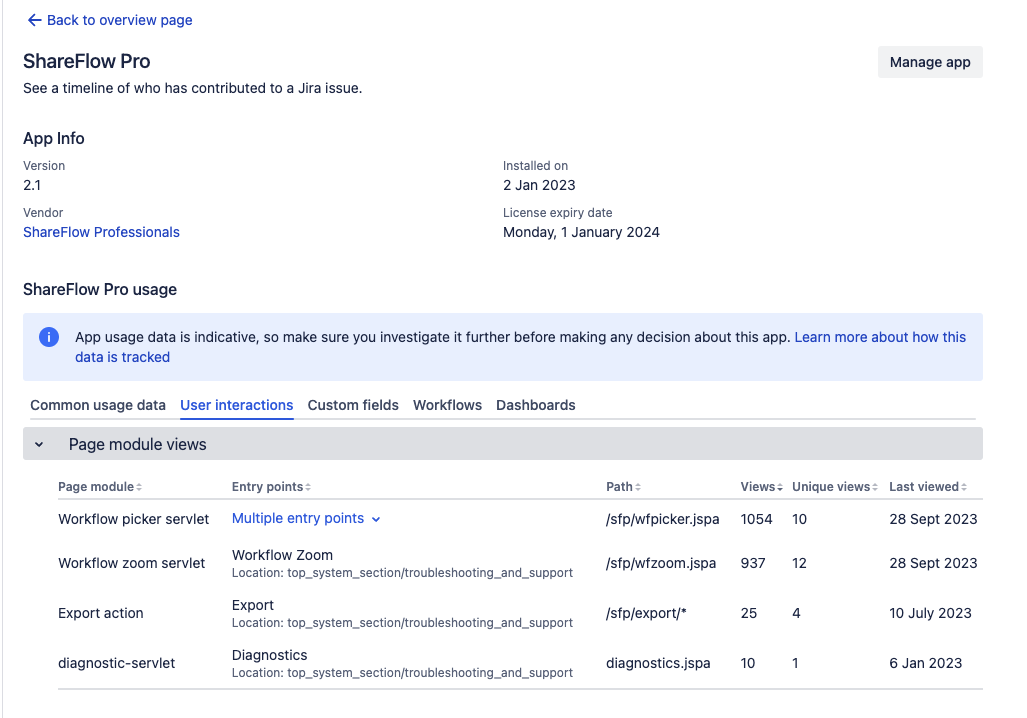Click the blue info icon in the usage banner
Image resolution: width=1027 pixels, height=718 pixels.
(x=48, y=337)
